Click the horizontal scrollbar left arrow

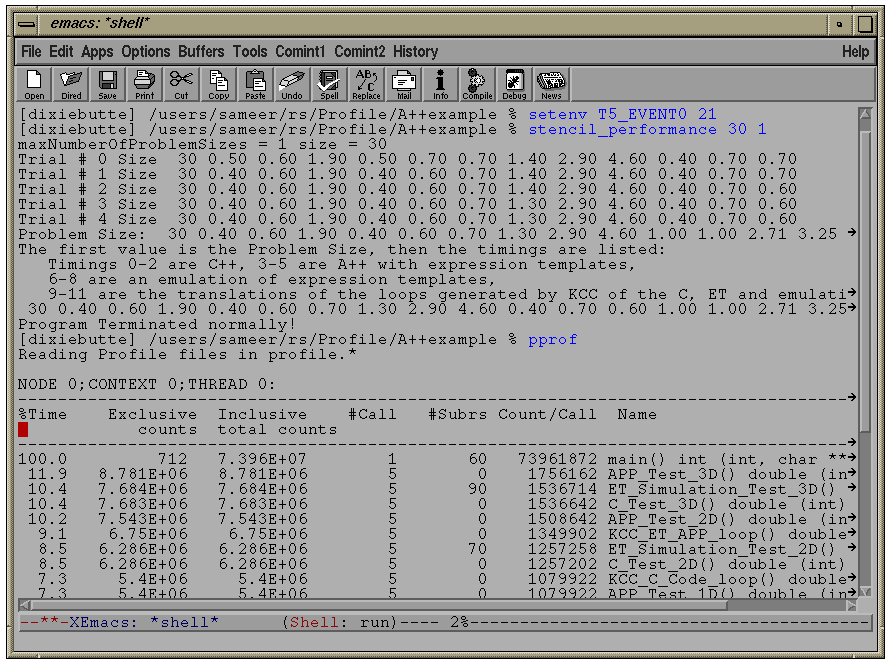point(25,605)
